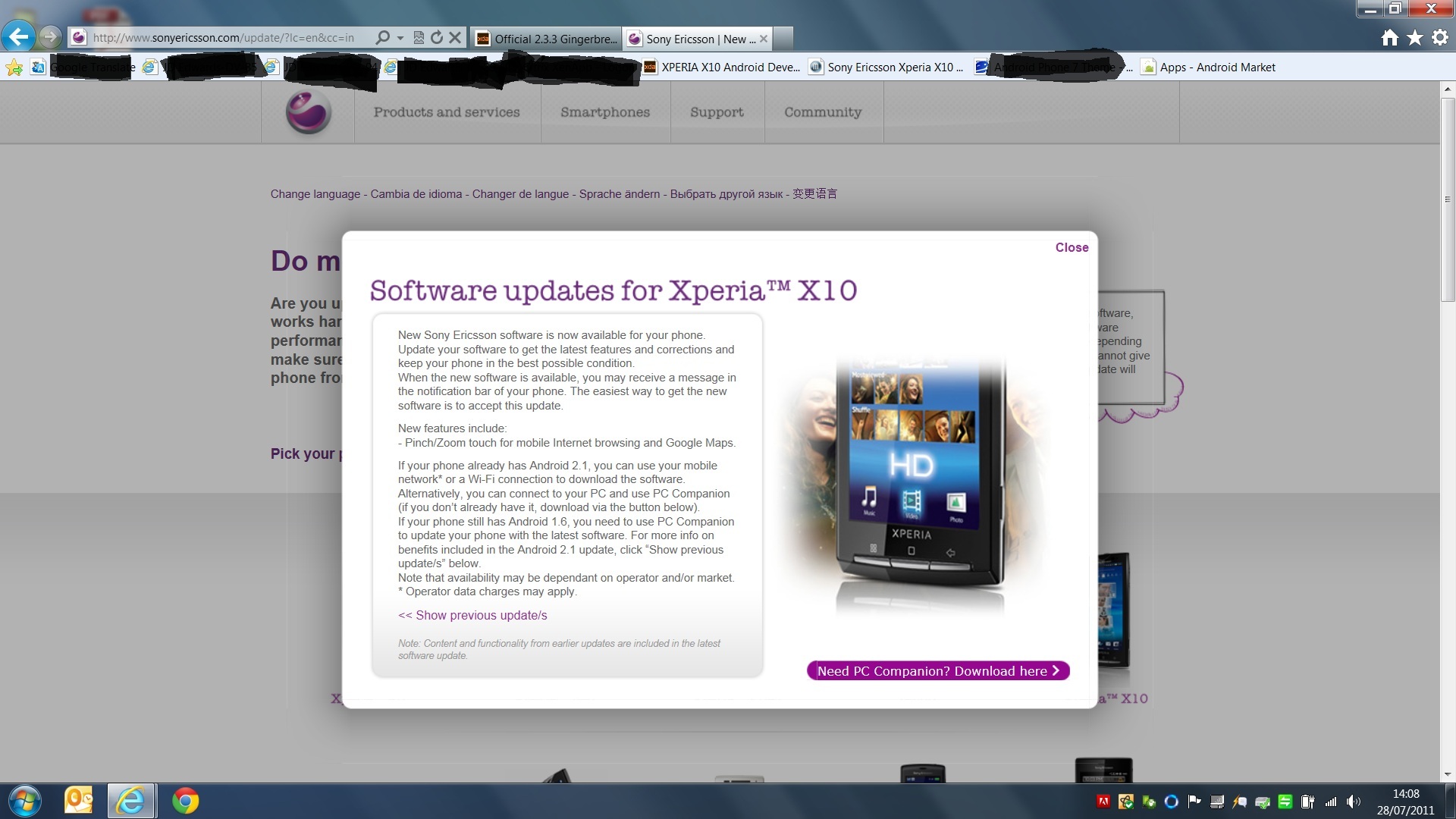Image resolution: width=1456 pixels, height=819 pixels.
Task: Click the orange atom tray icon with checkmark
Action: pos(1126,802)
